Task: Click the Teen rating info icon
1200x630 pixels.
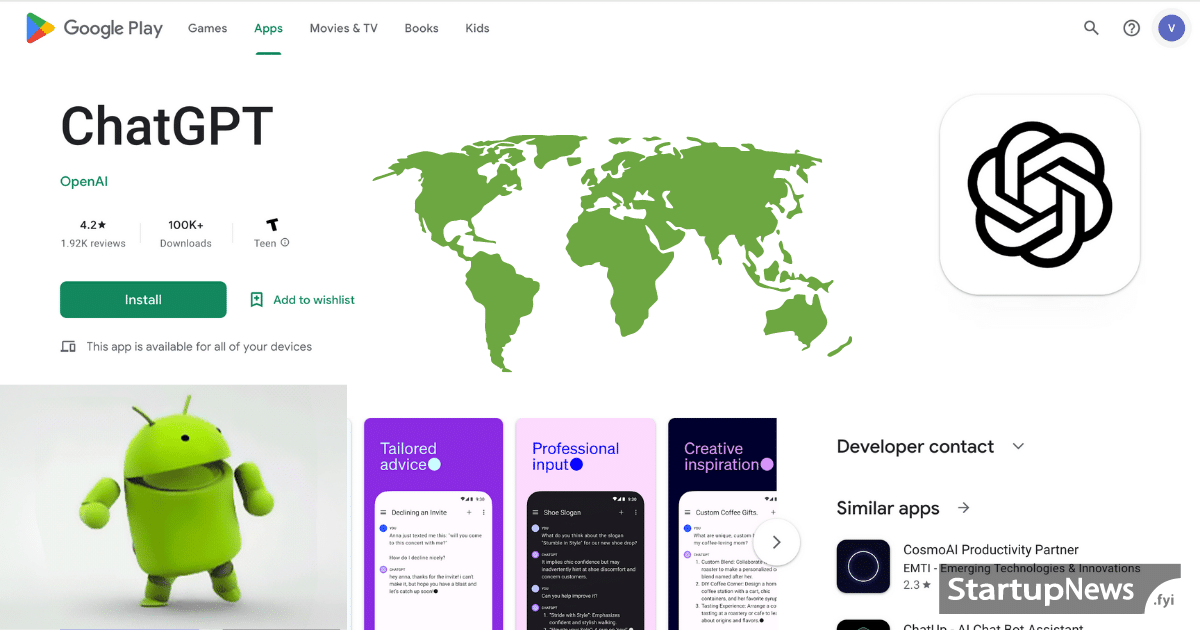Action: pyautogui.click(x=285, y=243)
